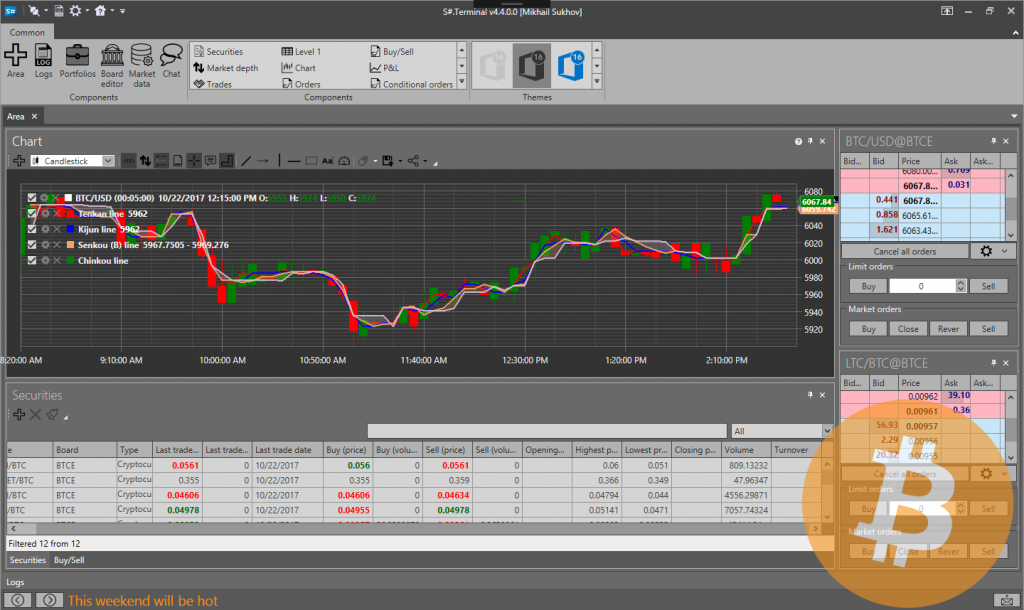Image resolution: width=1024 pixels, height=610 pixels.
Task: Click the chart crosshair tool icon
Action: click(x=194, y=160)
